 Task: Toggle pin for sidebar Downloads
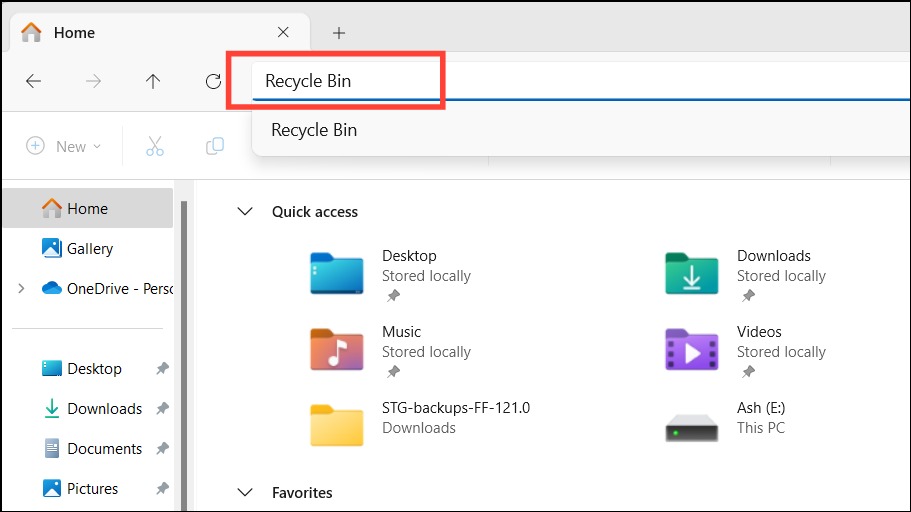pyautogui.click(x=163, y=409)
